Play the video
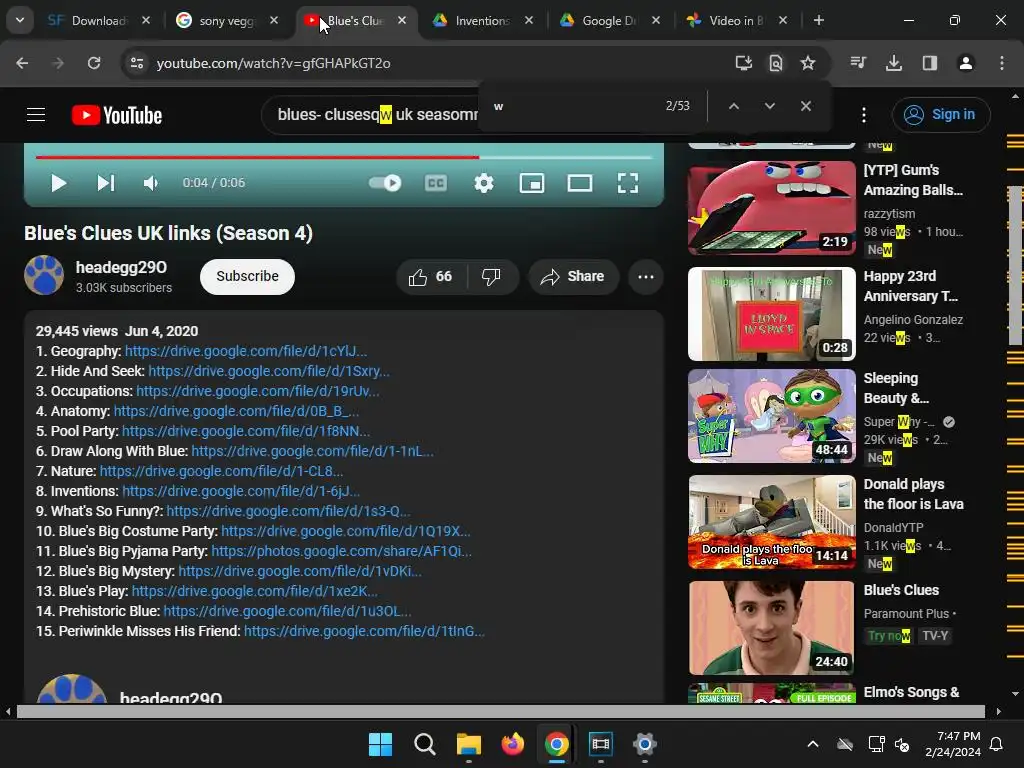 58,184
